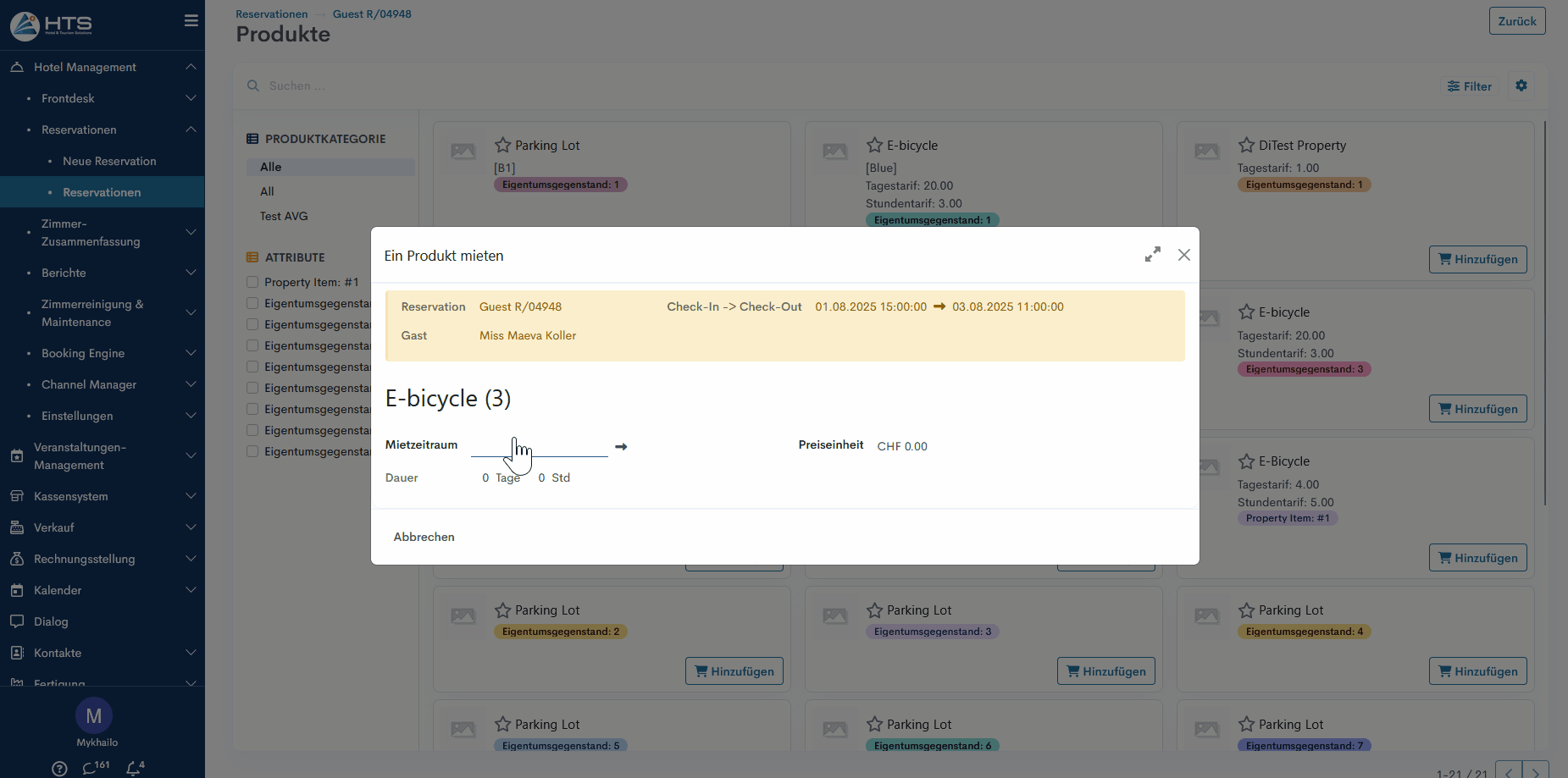Expand the Frontdesk submenu
Screen dimensions: 1568x778
(191, 98)
